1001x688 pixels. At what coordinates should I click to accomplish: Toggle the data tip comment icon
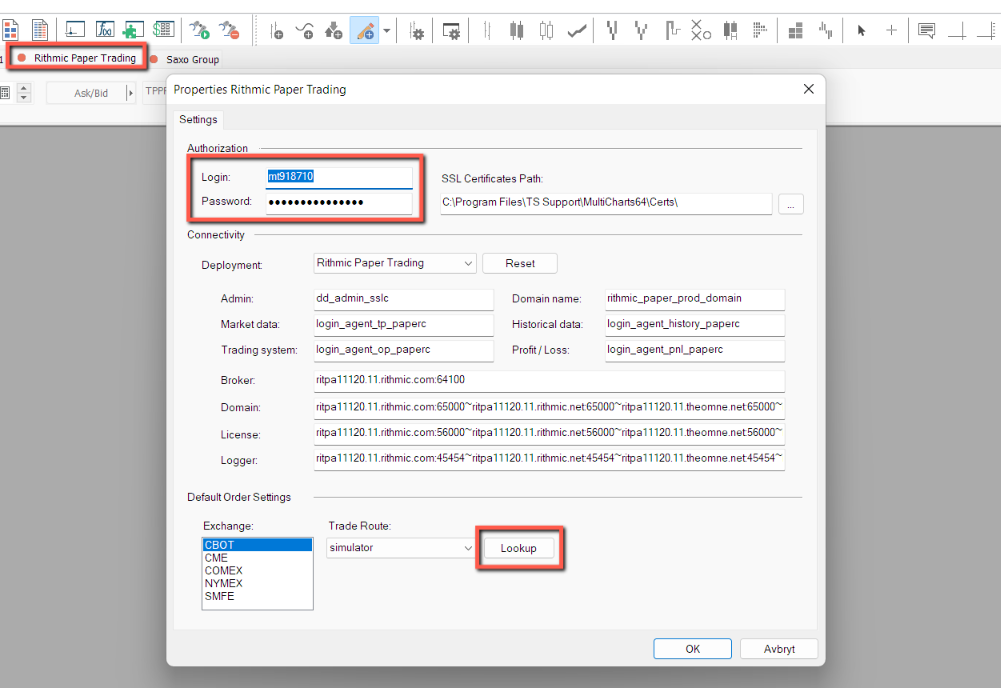pyautogui.click(x=926, y=30)
